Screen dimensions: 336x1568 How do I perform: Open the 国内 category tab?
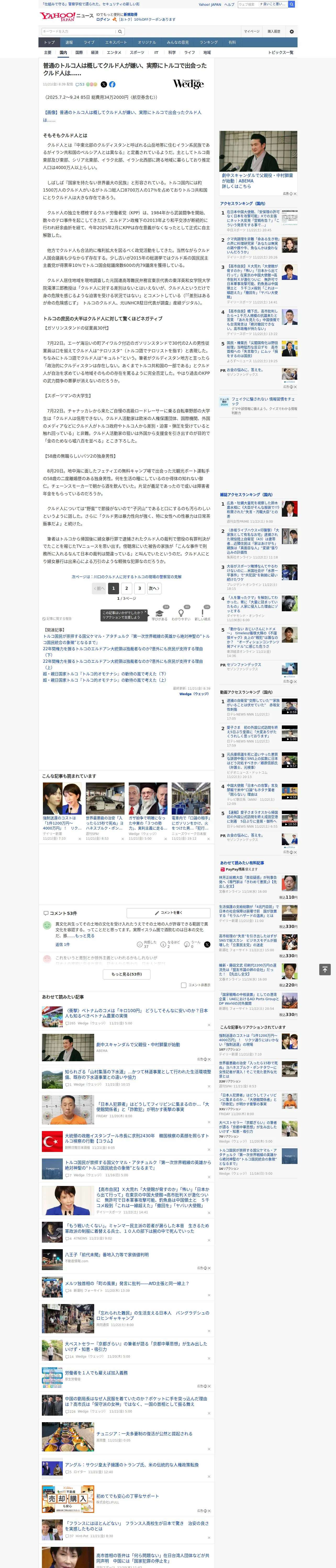[x=63, y=52]
